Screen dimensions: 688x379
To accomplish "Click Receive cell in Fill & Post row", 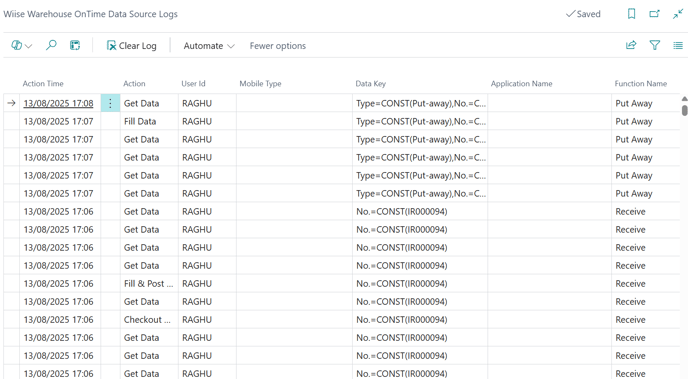I will pyautogui.click(x=645, y=284).
